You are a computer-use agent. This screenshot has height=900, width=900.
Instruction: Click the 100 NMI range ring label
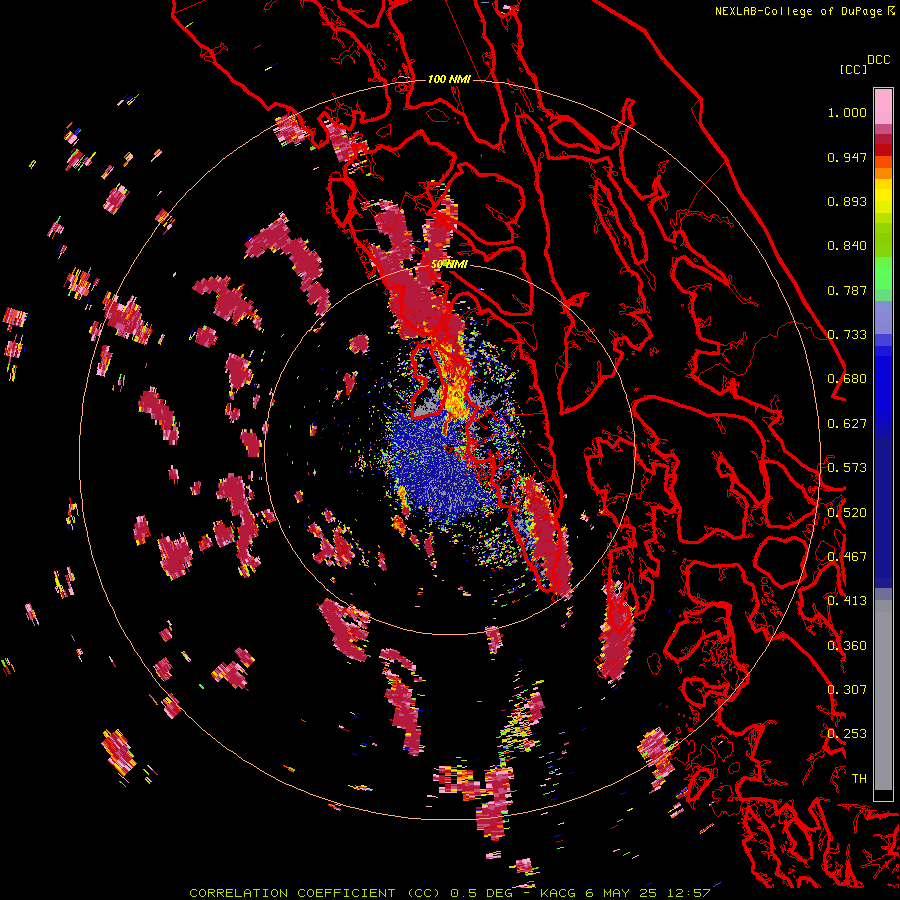click(x=449, y=79)
